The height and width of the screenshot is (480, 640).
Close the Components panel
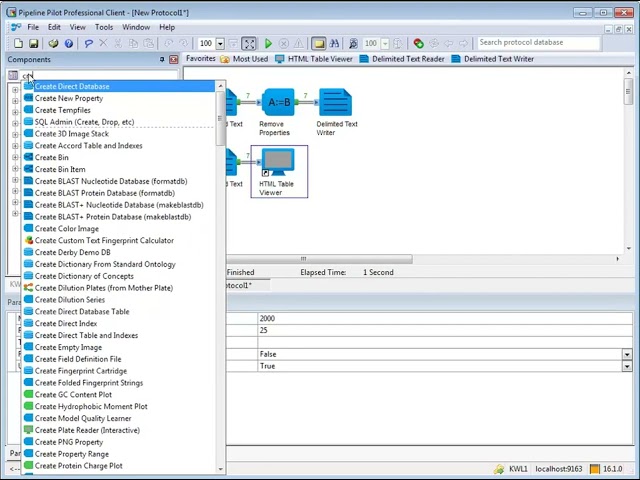pos(173,60)
